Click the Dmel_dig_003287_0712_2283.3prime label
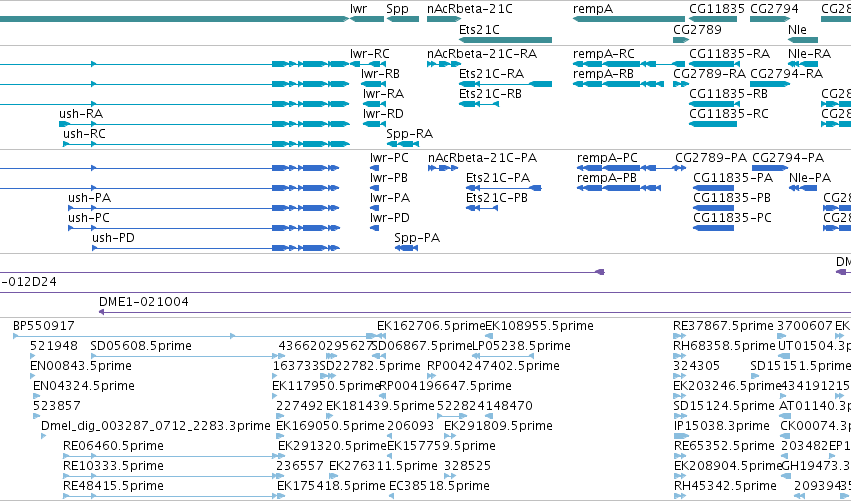The image size is (851, 501). (156, 426)
